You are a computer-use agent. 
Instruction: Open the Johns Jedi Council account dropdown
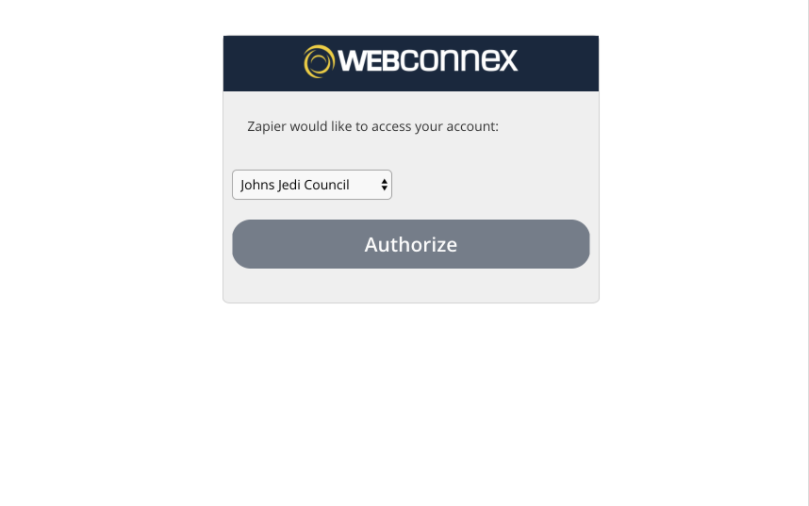[x=312, y=185]
